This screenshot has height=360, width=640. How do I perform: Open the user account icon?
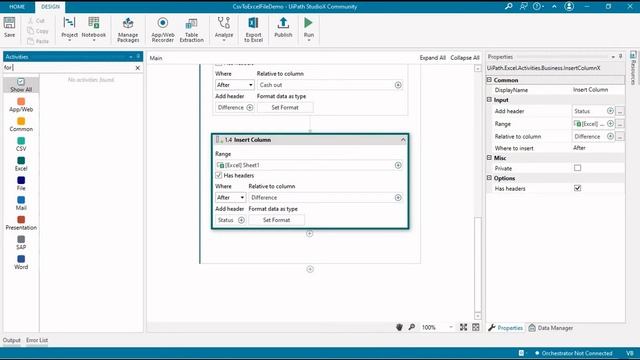(569, 6)
